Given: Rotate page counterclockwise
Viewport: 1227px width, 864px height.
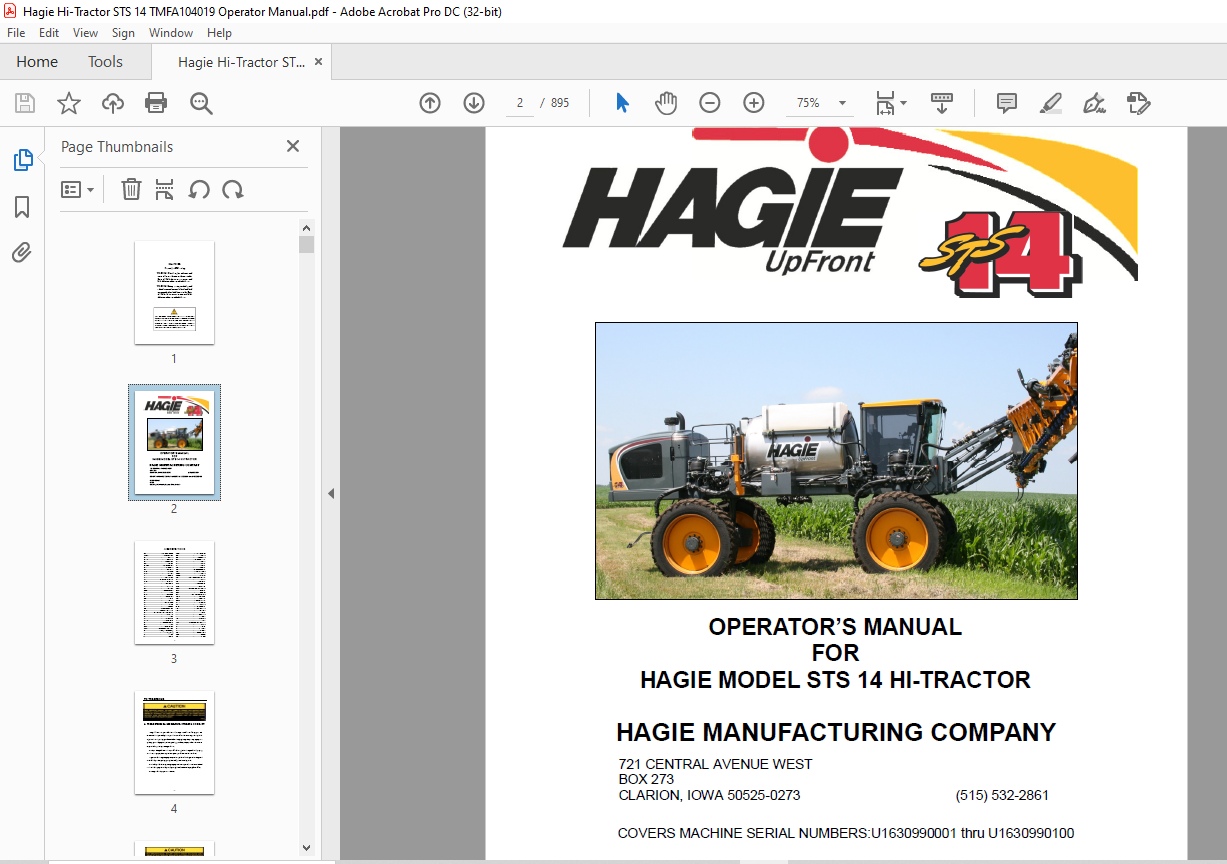Looking at the screenshot, I should (x=199, y=189).
